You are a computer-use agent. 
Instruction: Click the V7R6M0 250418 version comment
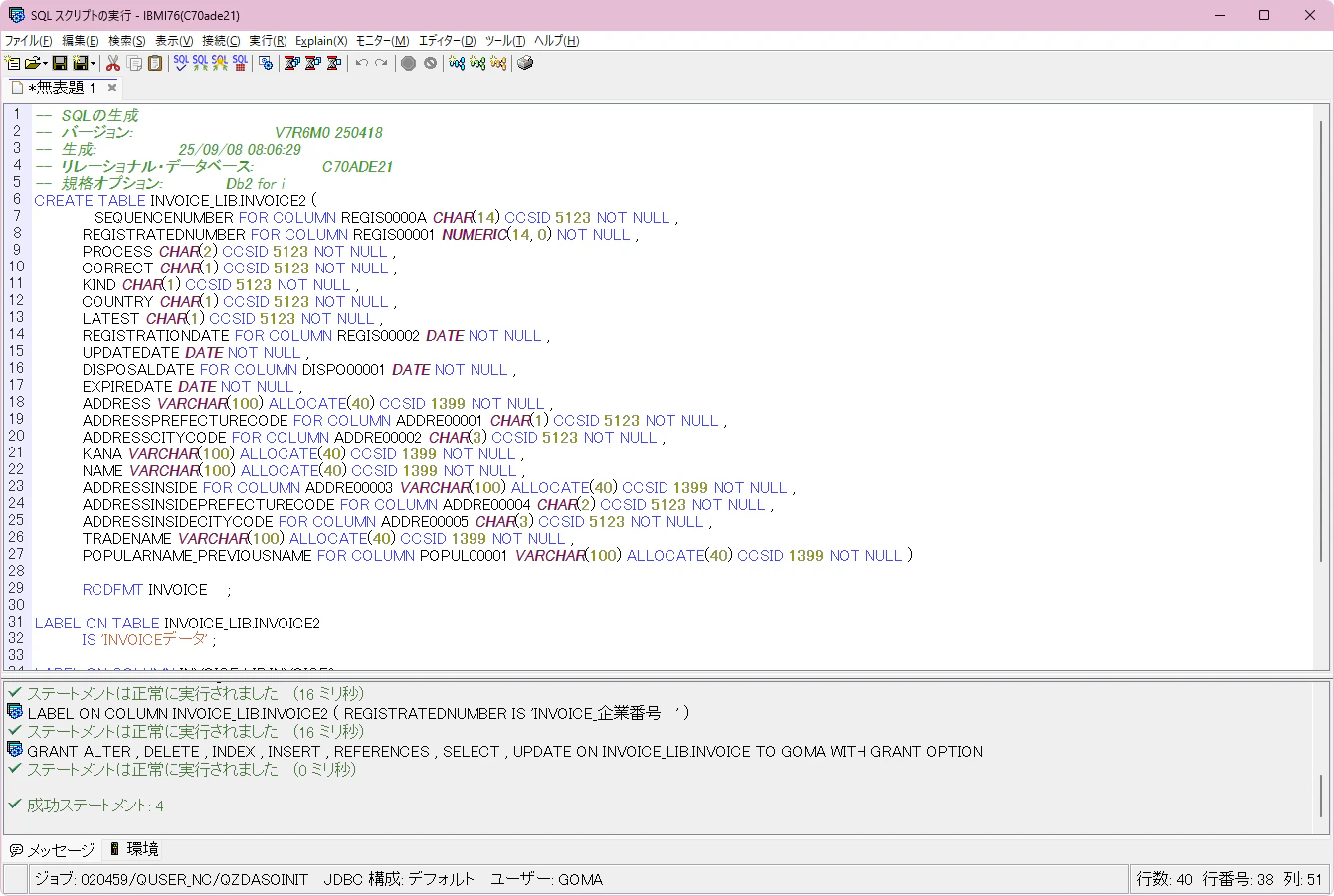tap(328, 132)
